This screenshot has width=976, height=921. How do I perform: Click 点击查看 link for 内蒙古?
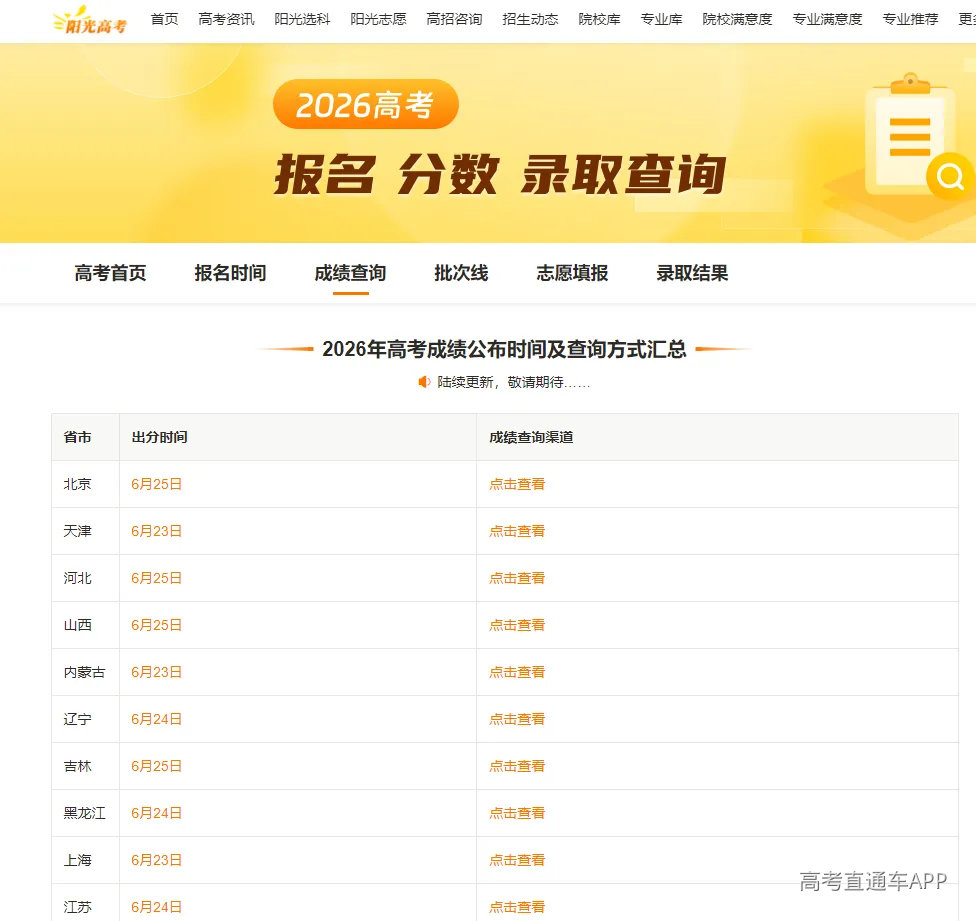point(517,672)
